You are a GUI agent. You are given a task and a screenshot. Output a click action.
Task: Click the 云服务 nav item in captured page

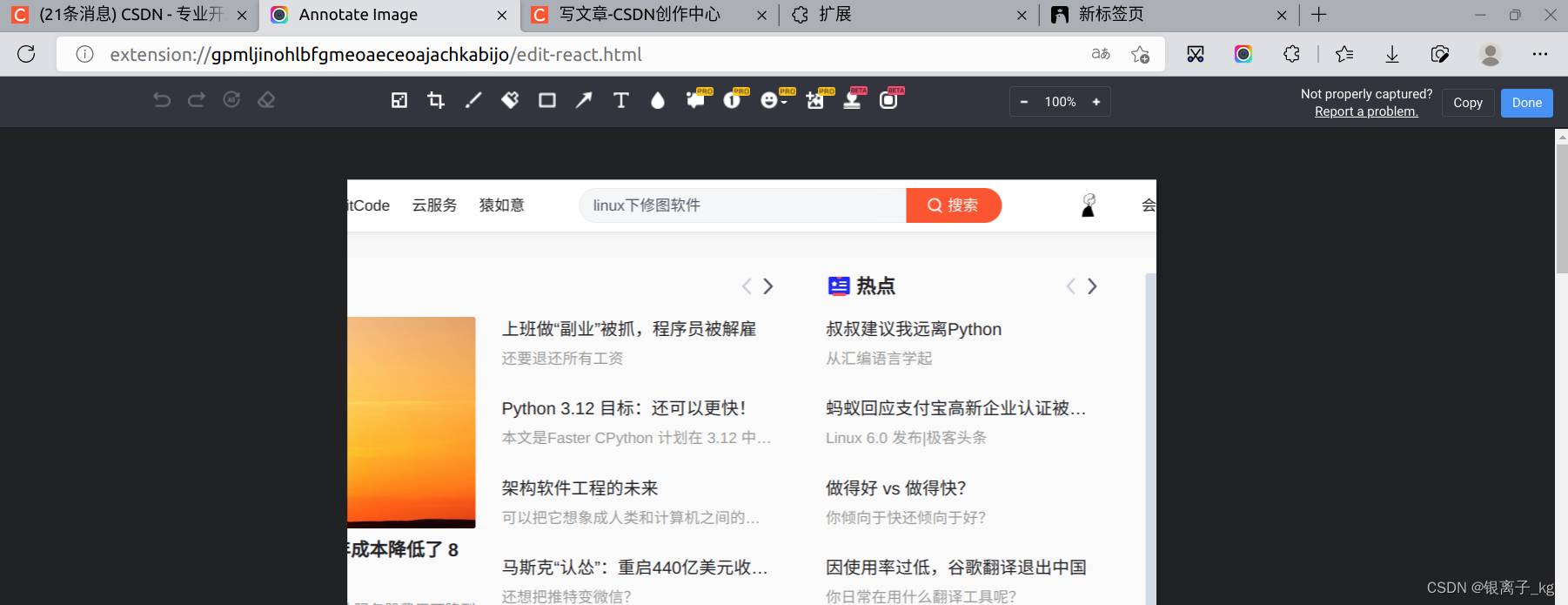(434, 205)
